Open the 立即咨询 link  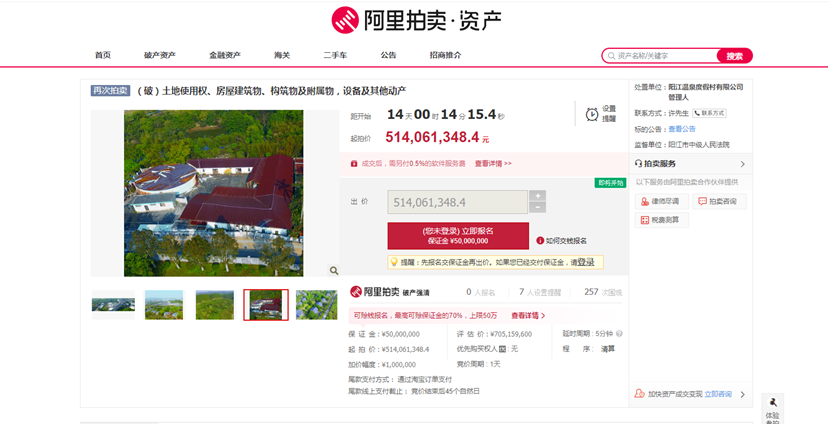point(718,394)
